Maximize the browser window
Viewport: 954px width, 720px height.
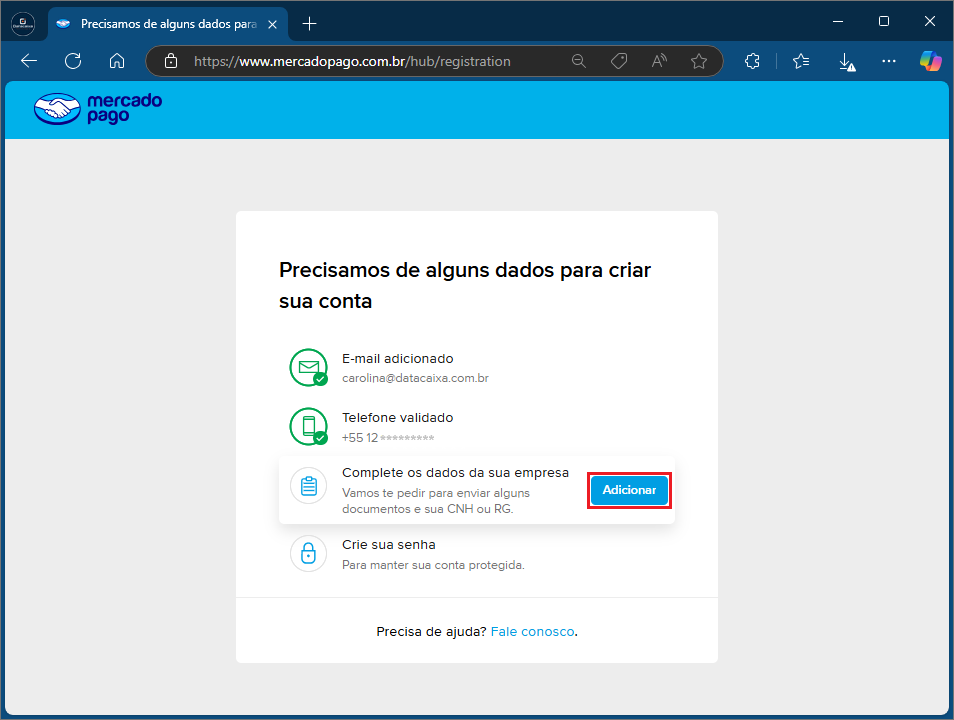884,21
